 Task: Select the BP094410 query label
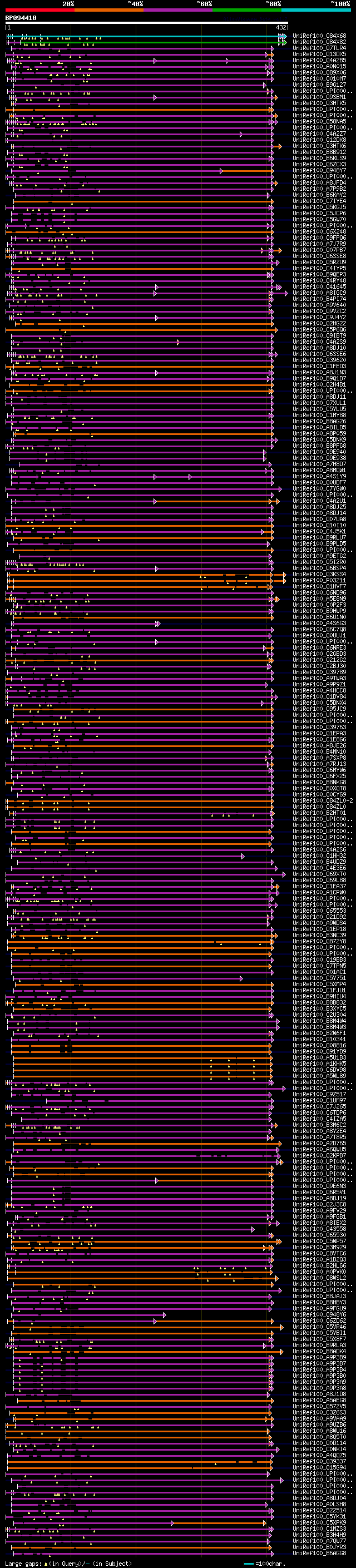pyautogui.click(x=21, y=18)
